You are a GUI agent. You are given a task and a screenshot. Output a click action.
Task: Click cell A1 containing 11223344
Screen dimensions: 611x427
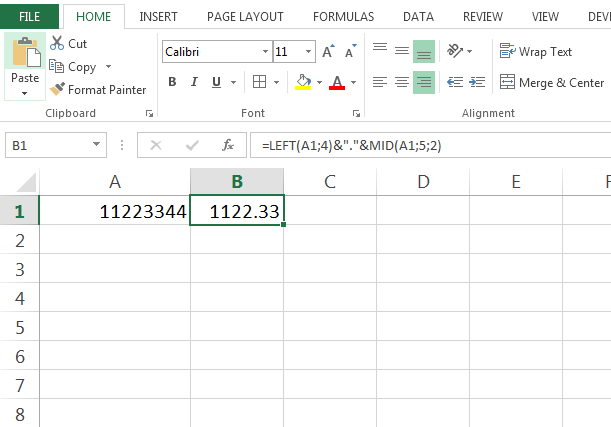pos(115,210)
